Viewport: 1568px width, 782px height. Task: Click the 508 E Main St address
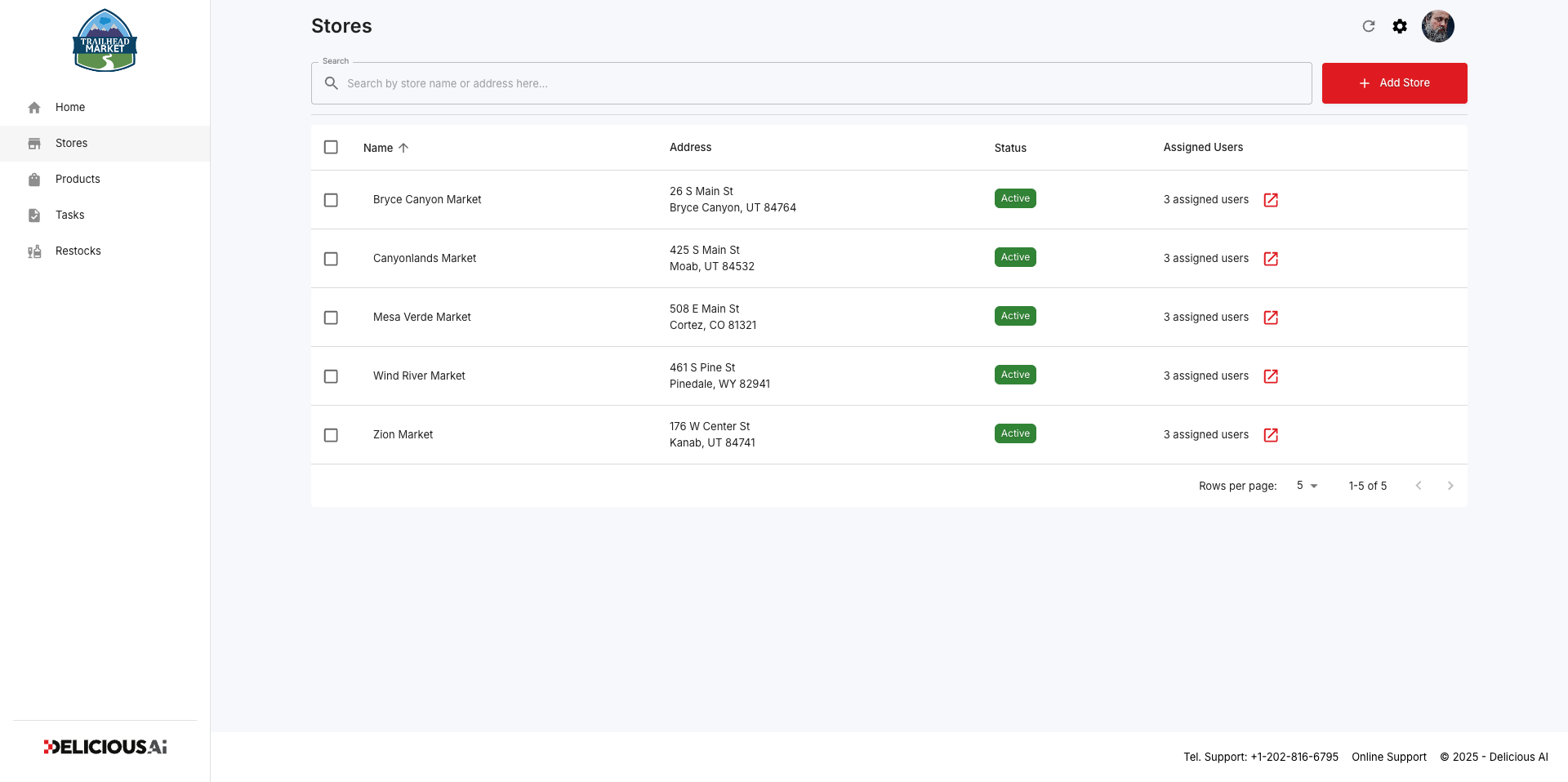pyautogui.click(x=704, y=309)
